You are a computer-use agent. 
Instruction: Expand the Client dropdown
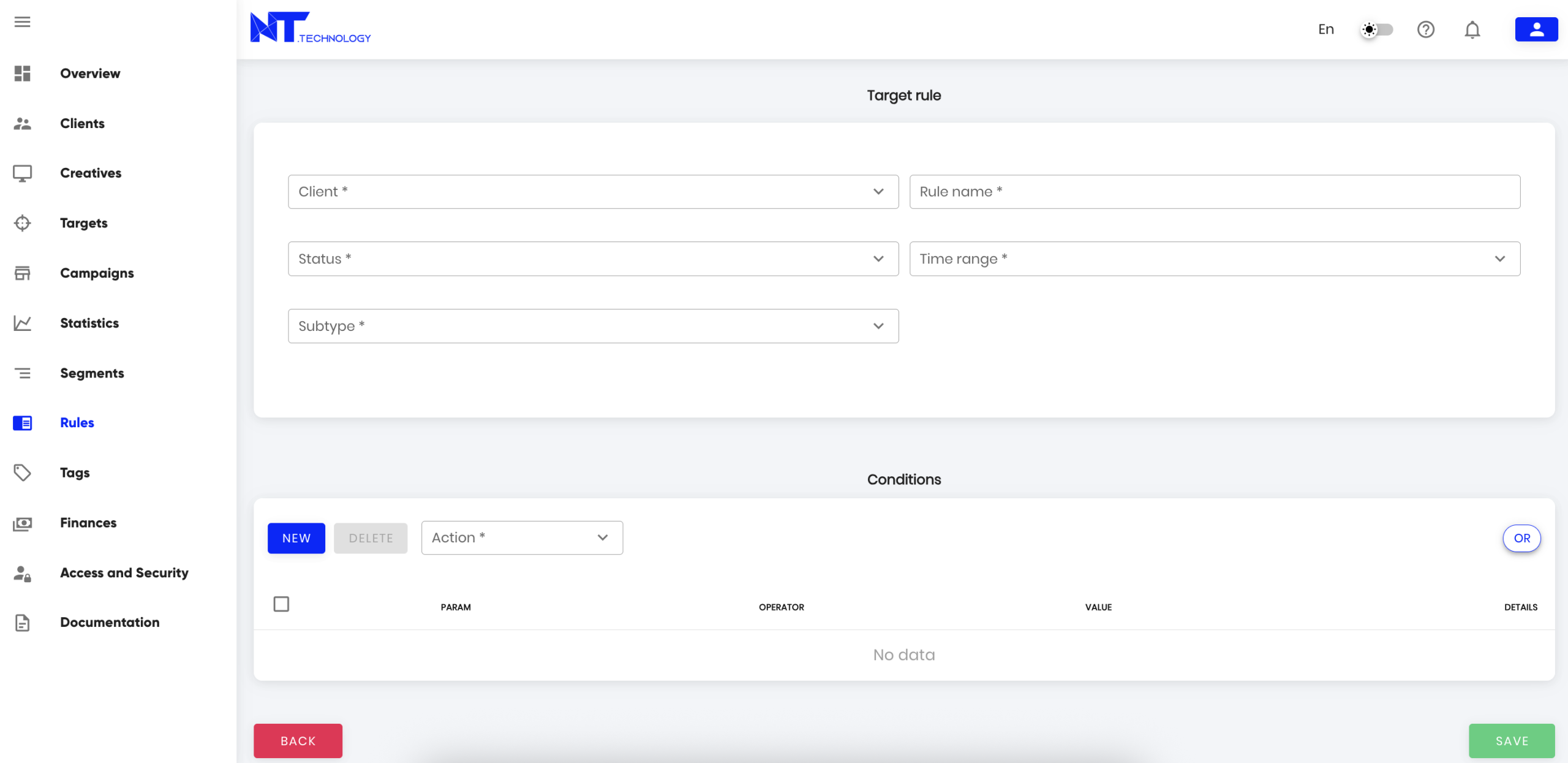point(593,192)
